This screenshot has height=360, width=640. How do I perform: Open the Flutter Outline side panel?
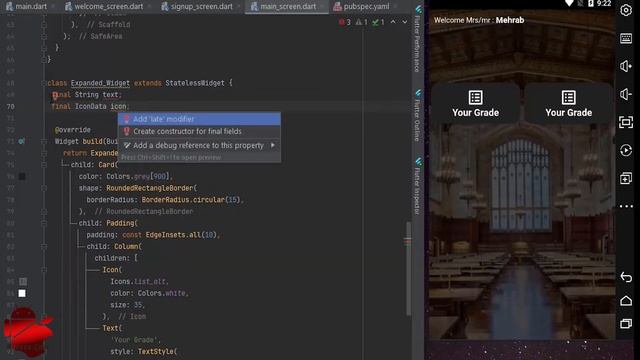[x=418, y=115]
